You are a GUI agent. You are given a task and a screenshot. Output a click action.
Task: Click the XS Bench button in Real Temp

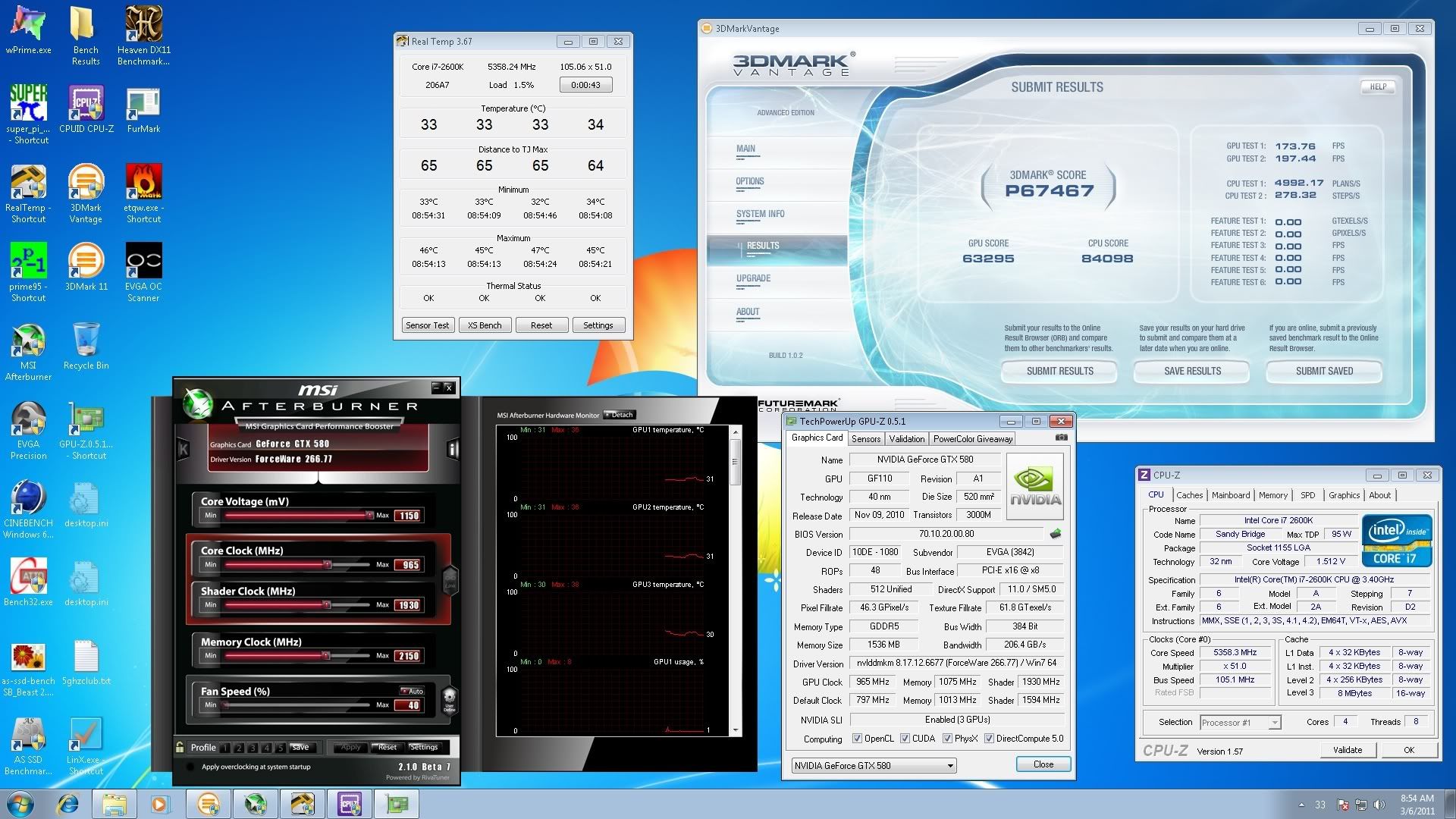(x=485, y=325)
